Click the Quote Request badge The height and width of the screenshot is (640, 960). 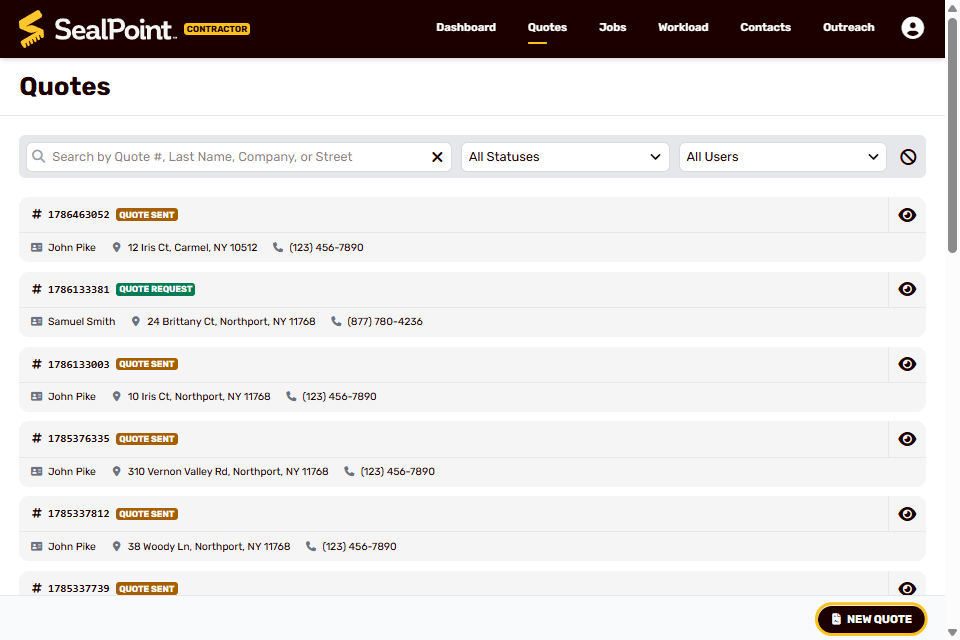pyautogui.click(x=156, y=289)
